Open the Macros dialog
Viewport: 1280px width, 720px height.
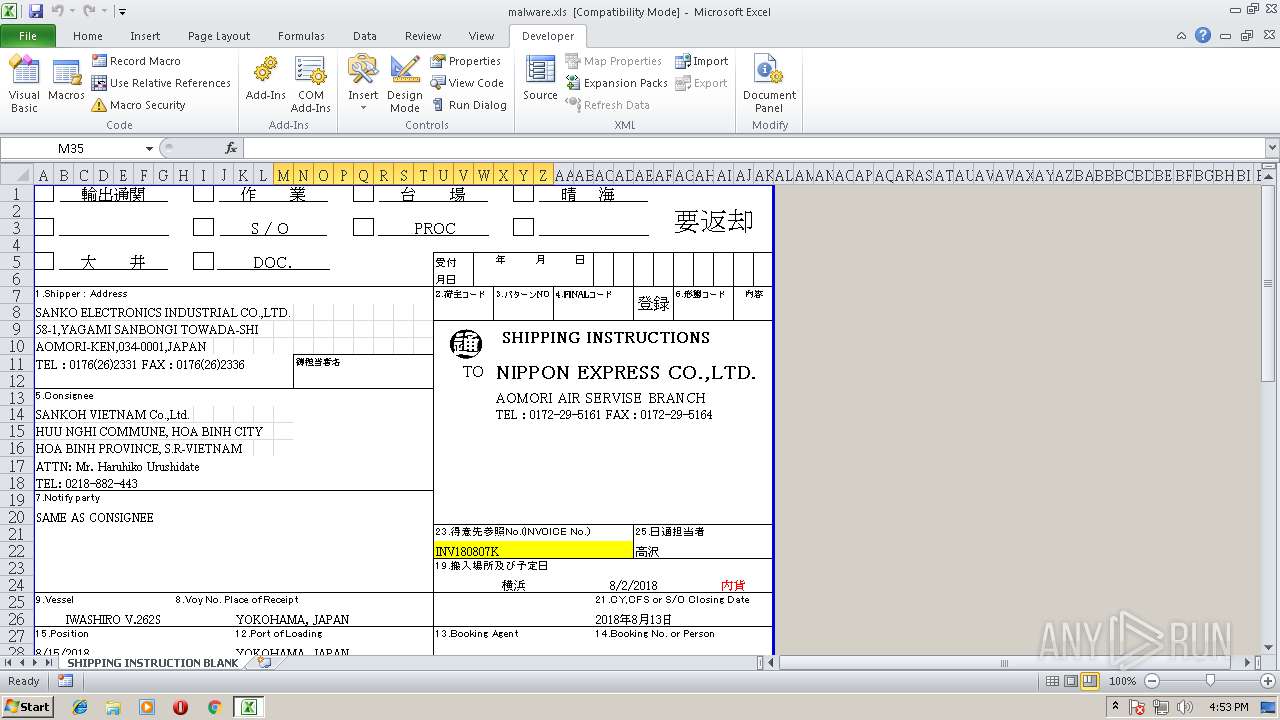(x=66, y=80)
